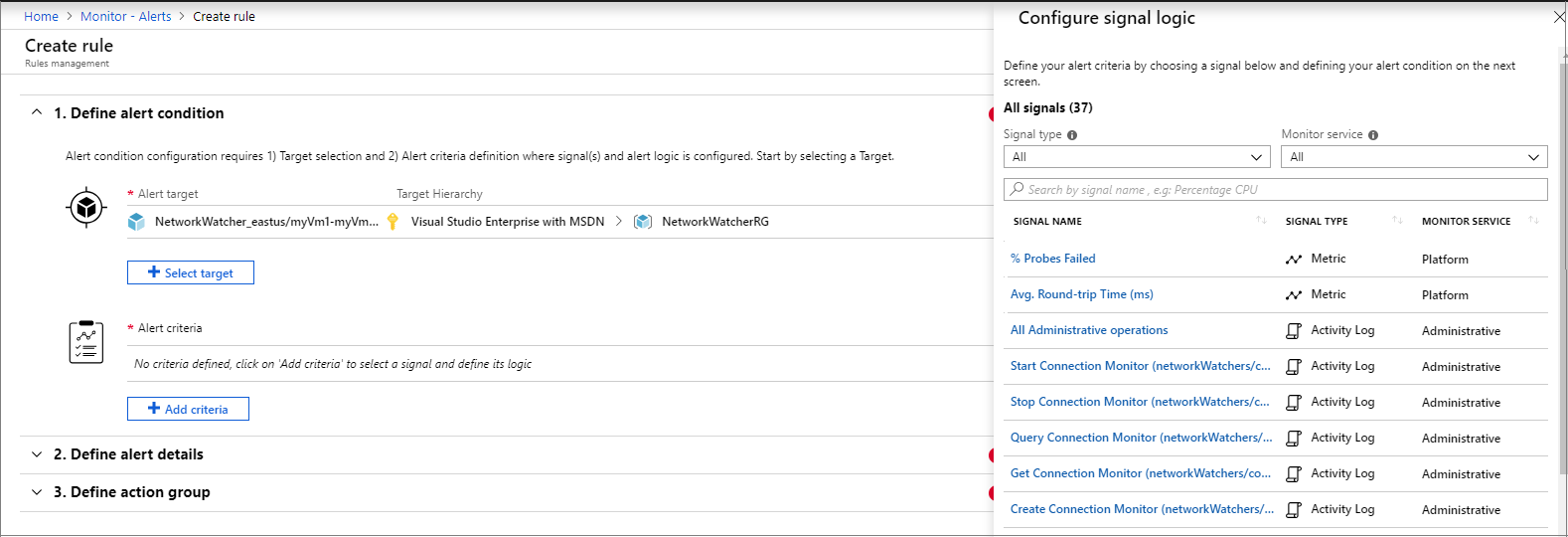Sort by Signal Name column arrows
Screen dimensions: 1568x537
tap(1261, 221)
